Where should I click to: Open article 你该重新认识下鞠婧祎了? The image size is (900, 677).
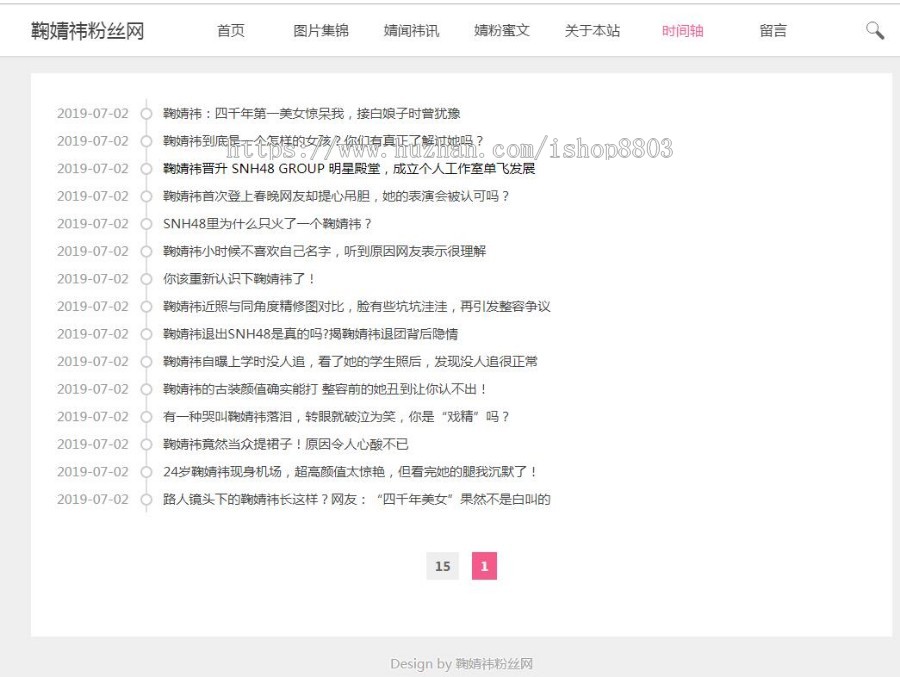[x=239, y=279]
